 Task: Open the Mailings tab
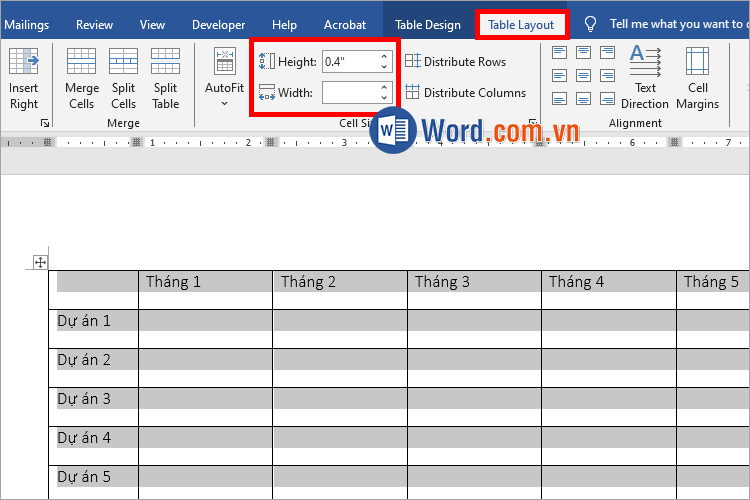point(26,25)
